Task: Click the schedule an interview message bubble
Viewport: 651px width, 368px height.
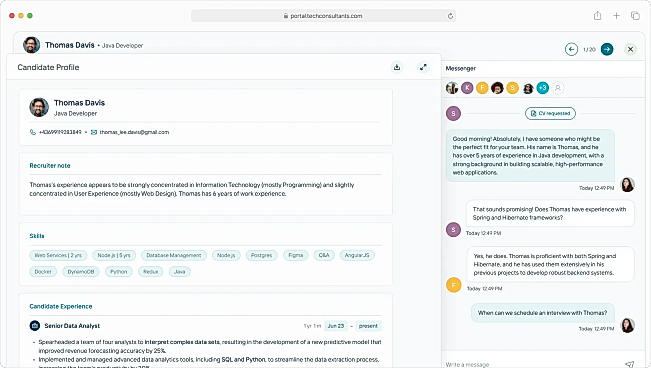Action: click(x=543, y=313)
